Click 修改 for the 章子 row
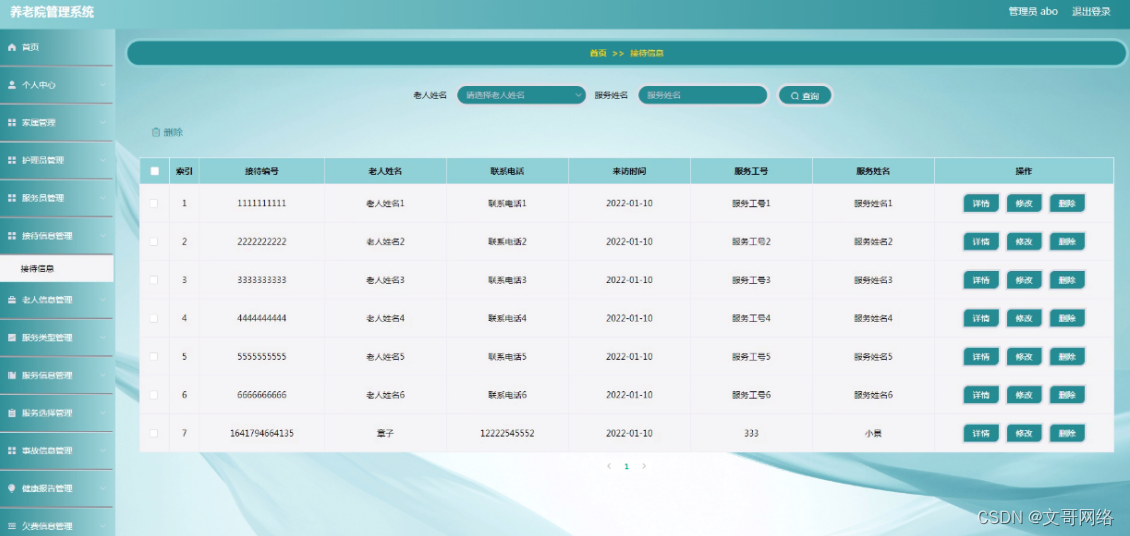This screenshot has width=1130, height=536. point(1024,433)
